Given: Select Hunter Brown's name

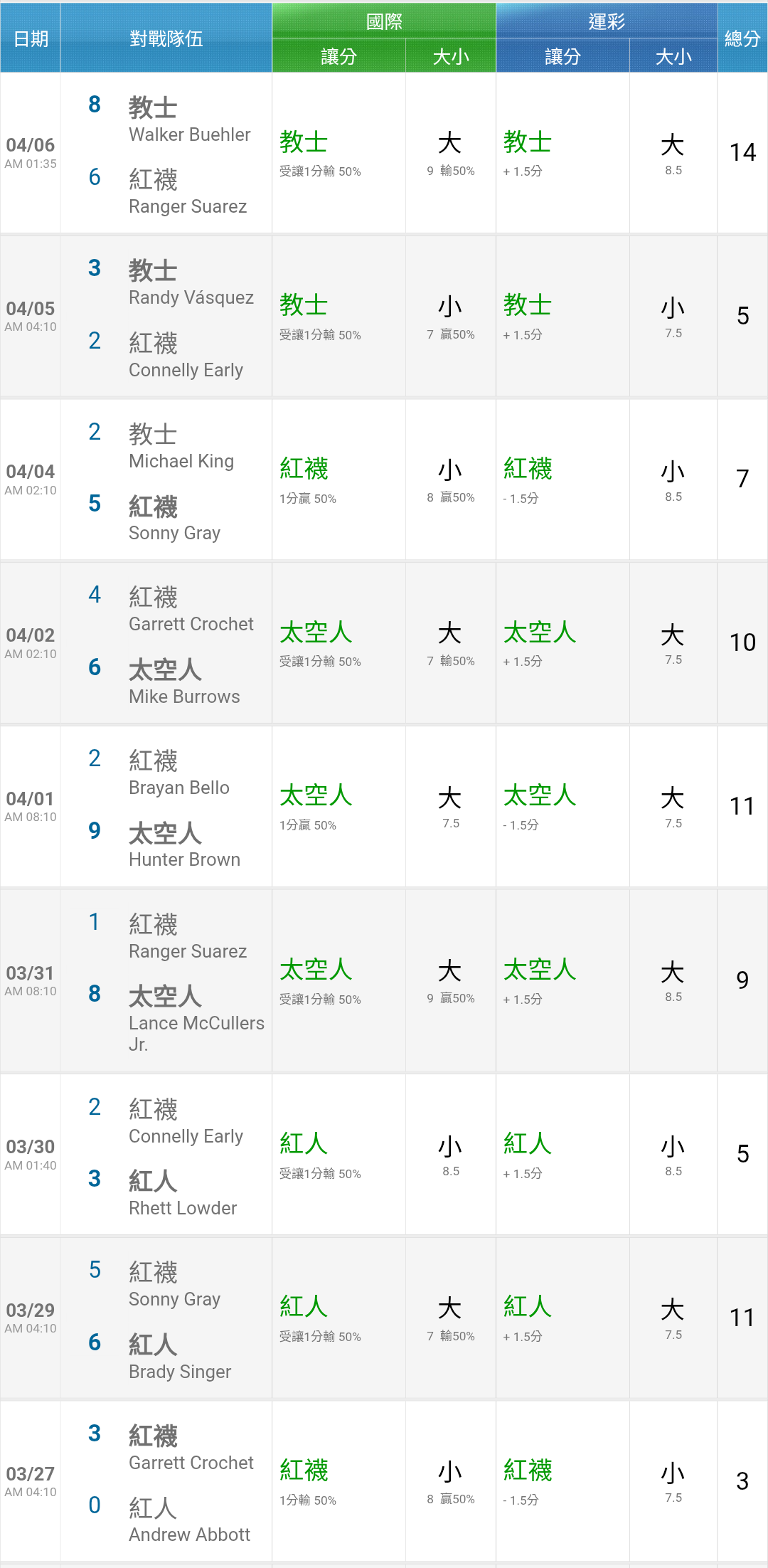Looking at the screenshot, I should pos(184,859).
